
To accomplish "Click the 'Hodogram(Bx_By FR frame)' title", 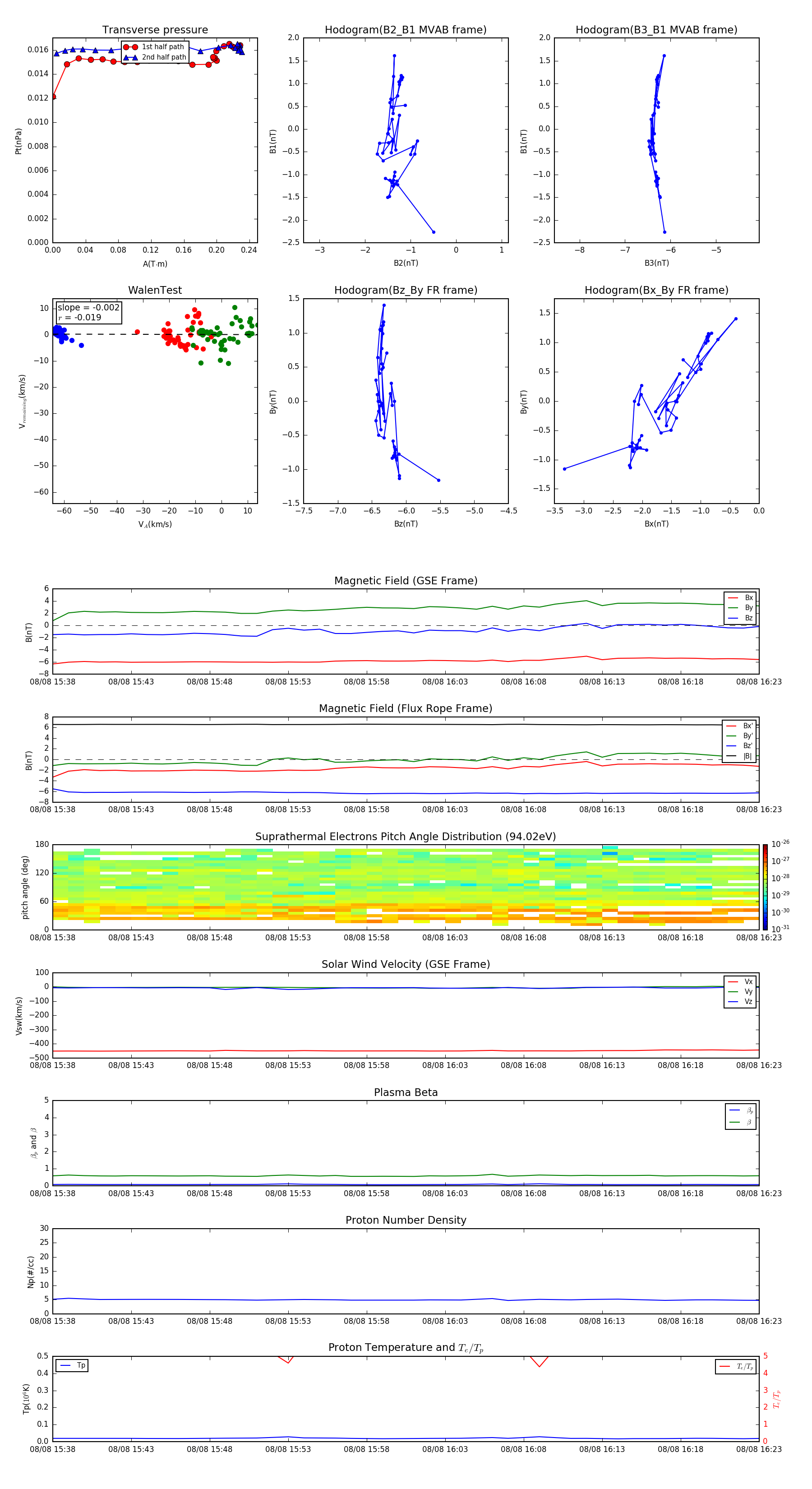I will (656, 290).
